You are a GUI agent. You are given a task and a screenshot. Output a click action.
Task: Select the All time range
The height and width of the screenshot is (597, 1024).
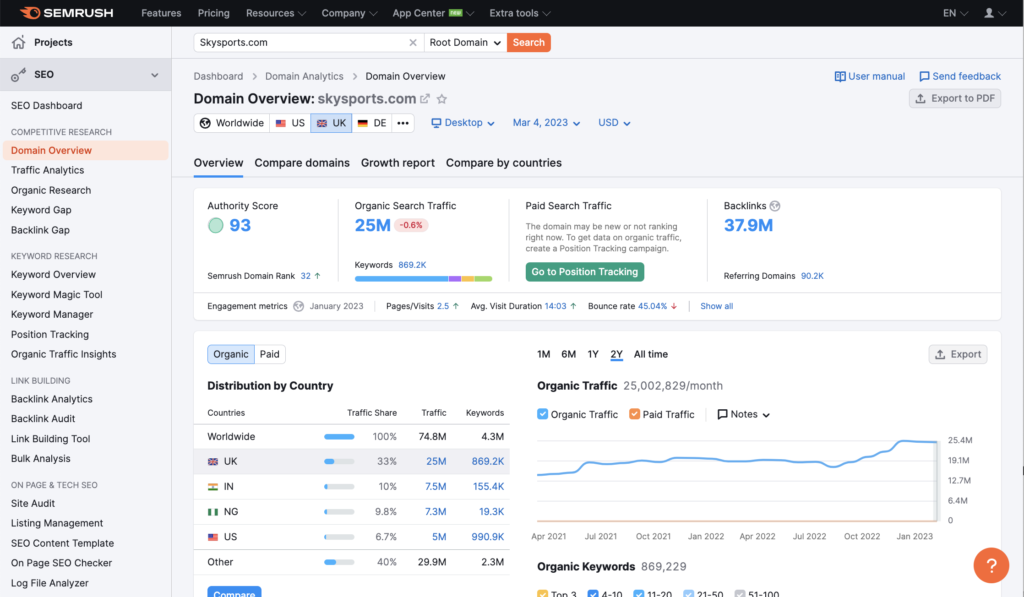650,354
